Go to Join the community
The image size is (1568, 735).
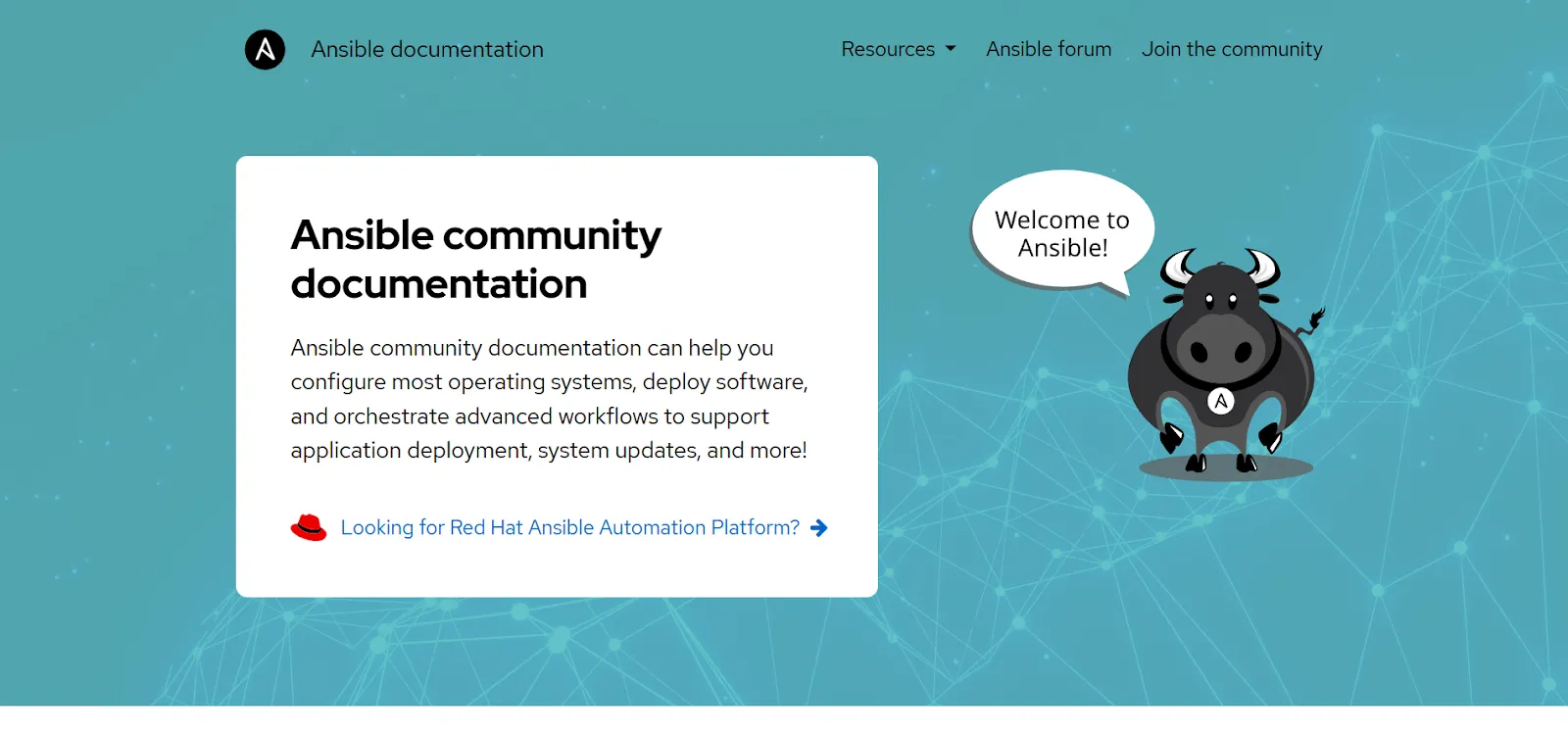pos(1232,49)
